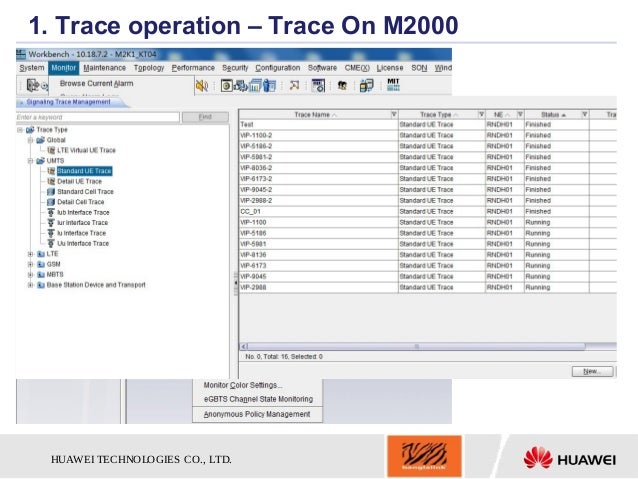Click icon beside Uu Interface Trace
This screenshot has width=638, height=479.
pos(51,243)
